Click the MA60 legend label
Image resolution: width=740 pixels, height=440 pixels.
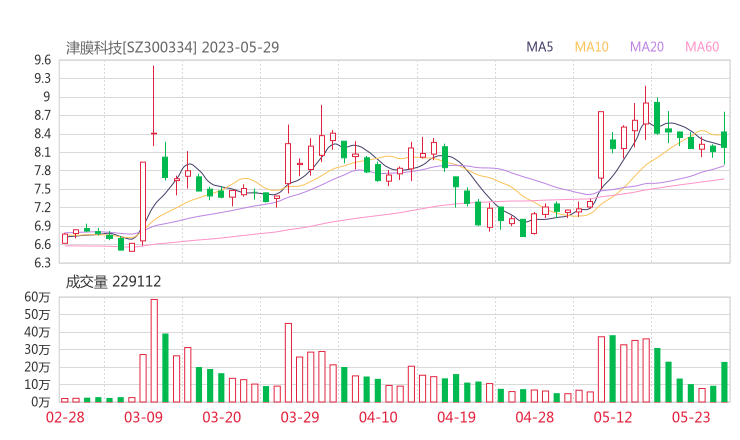point(702,47)
